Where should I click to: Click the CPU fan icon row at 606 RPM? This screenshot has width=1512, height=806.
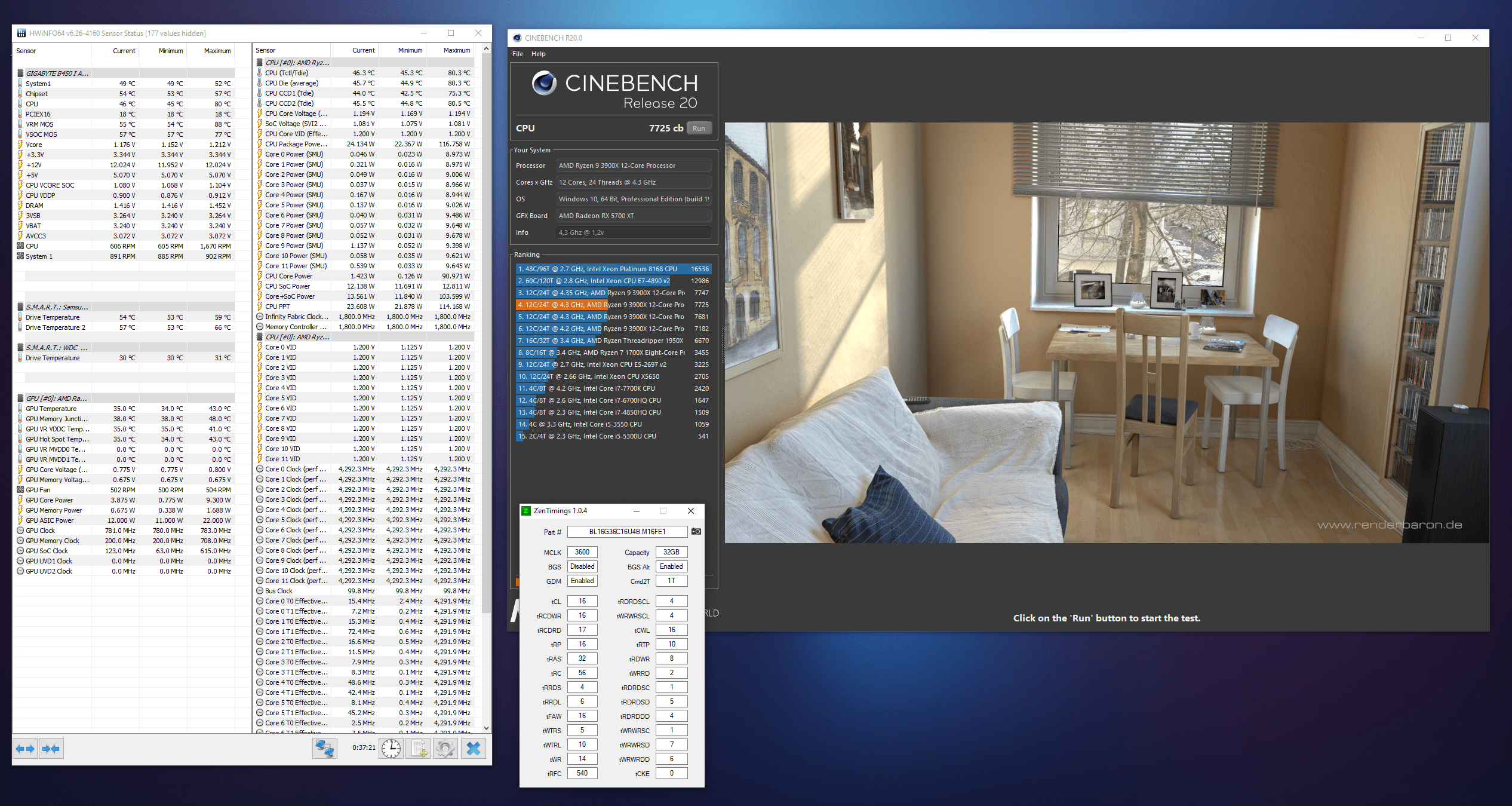[x=20, y=246]
